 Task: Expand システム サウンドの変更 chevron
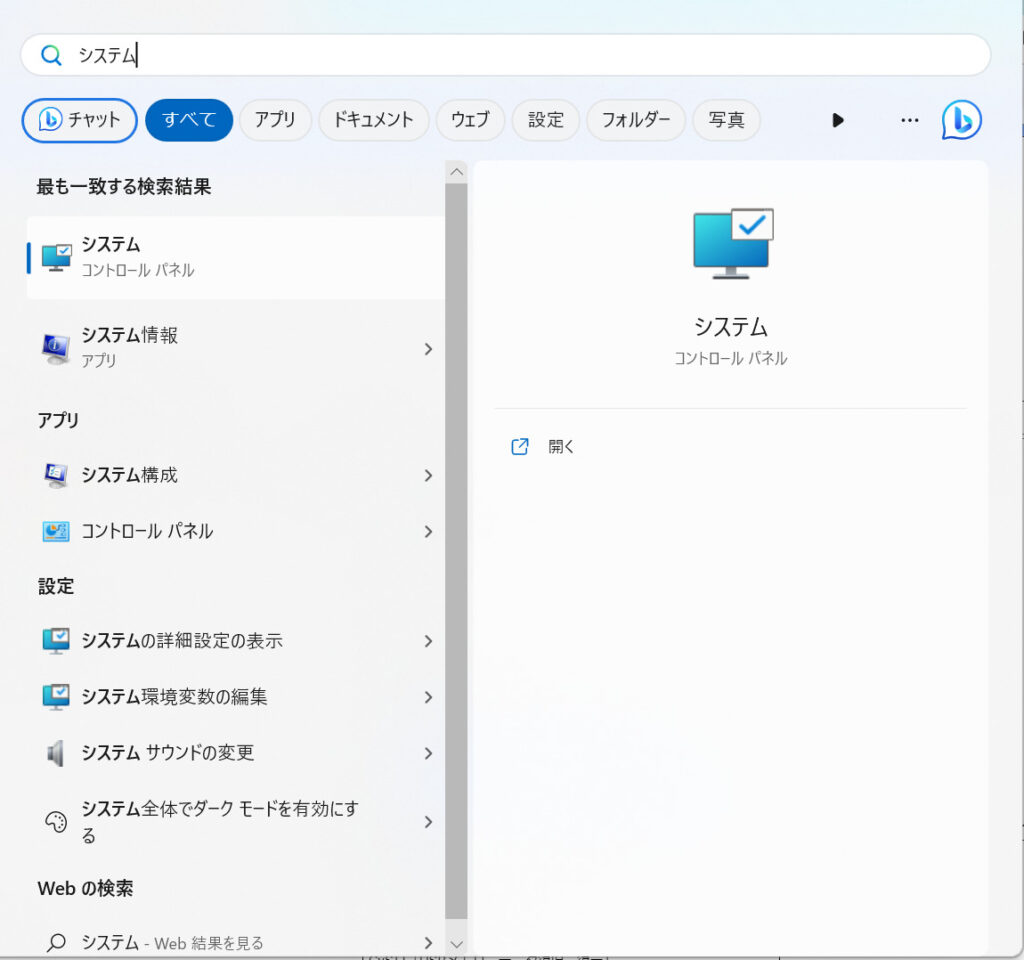(x=428, y=754)
